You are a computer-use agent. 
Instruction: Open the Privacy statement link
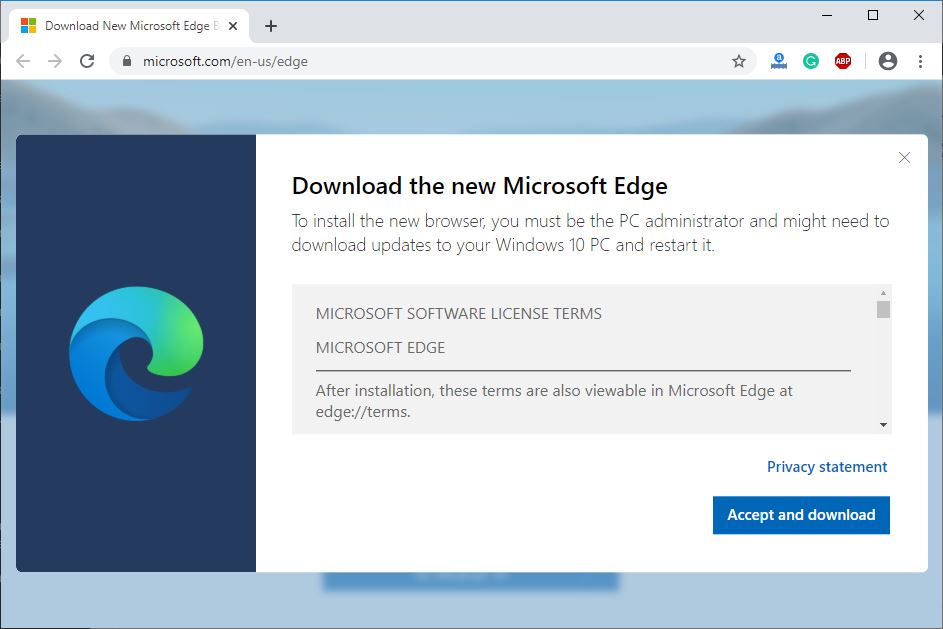coord(827,467)
